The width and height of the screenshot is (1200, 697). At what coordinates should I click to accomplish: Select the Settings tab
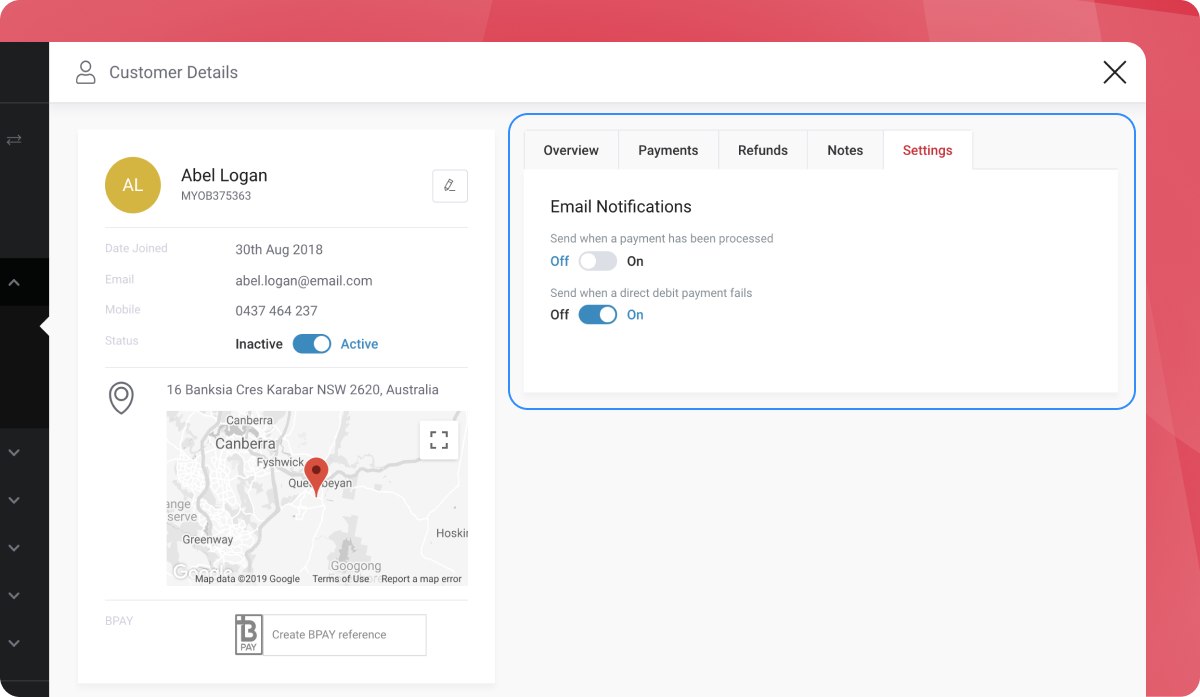tap(928, 150)
